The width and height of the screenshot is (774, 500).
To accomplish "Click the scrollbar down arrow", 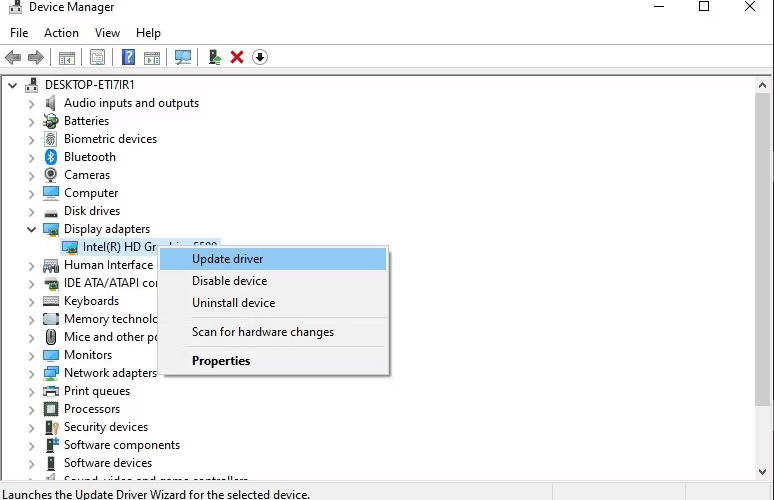I will (762, 471).
